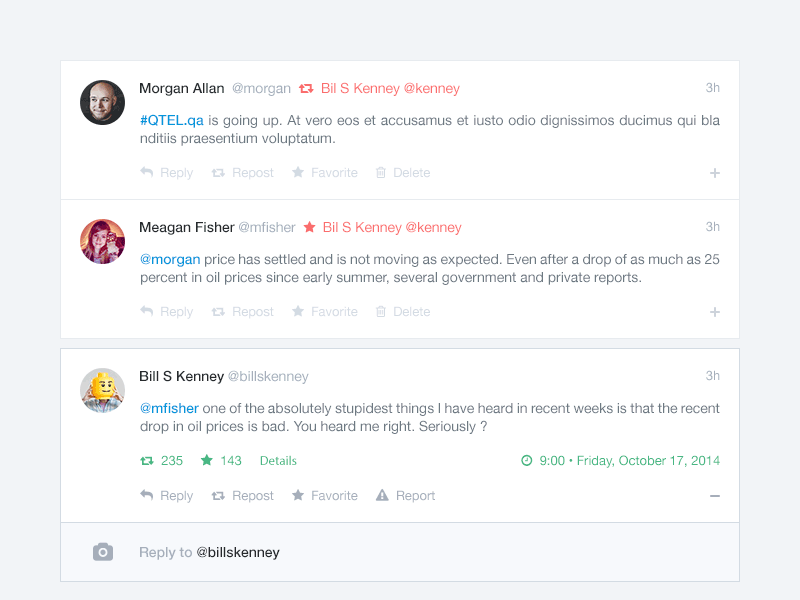Click the clock icon beside Bill's timestamp

click(x=527, y=460)
